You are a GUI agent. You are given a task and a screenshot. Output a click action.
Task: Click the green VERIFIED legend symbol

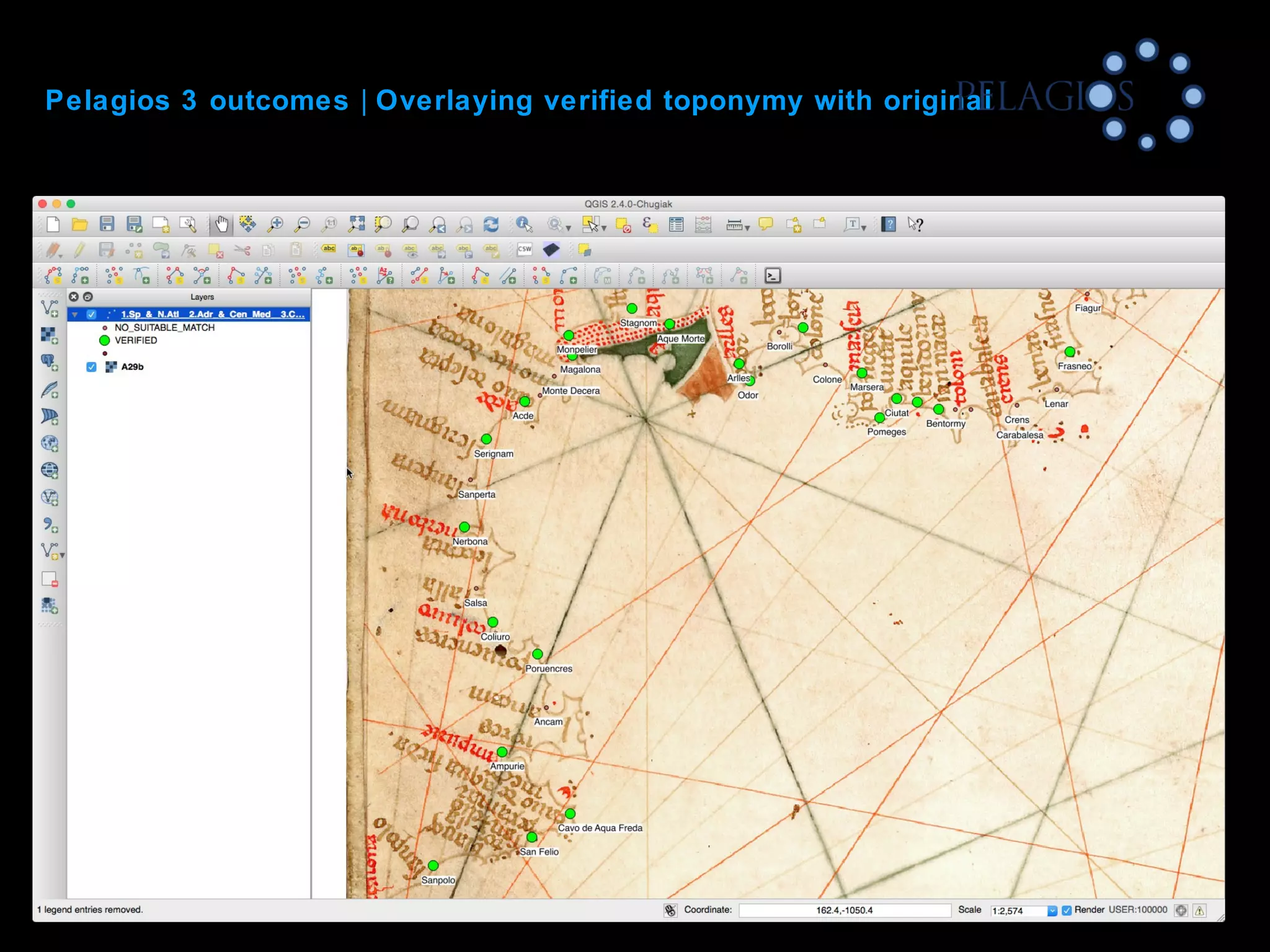pos(104,340)
